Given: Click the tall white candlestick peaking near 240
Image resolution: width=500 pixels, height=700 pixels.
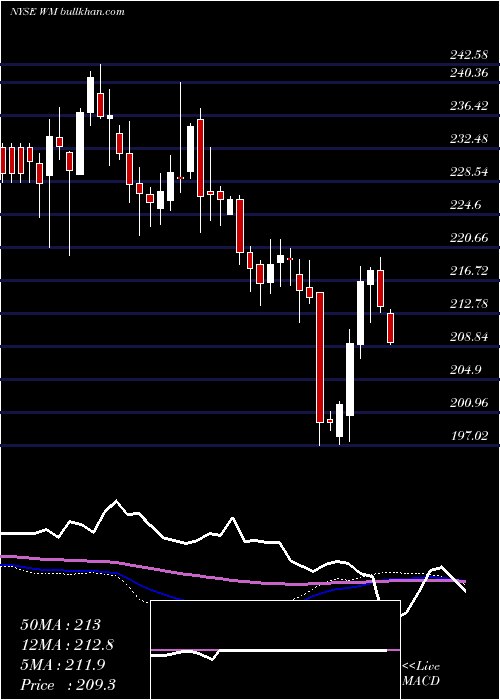Looking at the screenshot, I should [x=91, y=95].
